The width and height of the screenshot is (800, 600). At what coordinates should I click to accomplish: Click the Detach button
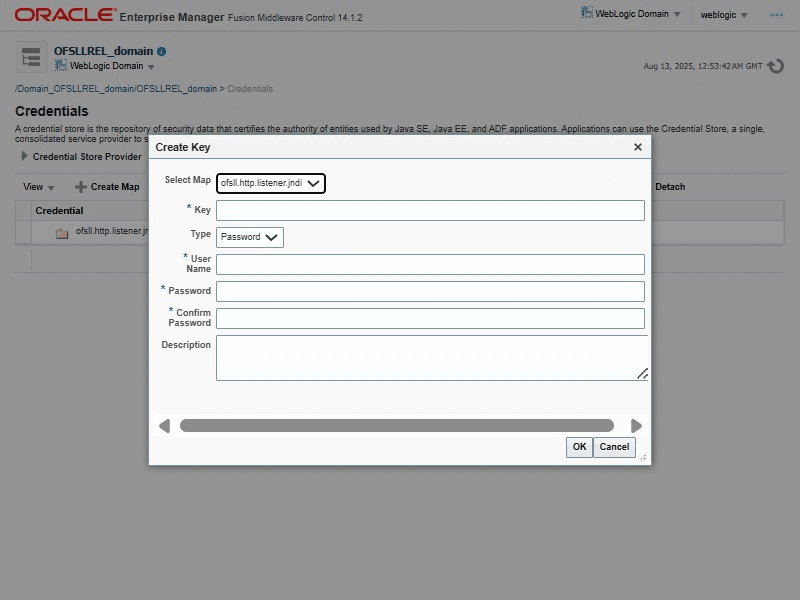[670, 187]
